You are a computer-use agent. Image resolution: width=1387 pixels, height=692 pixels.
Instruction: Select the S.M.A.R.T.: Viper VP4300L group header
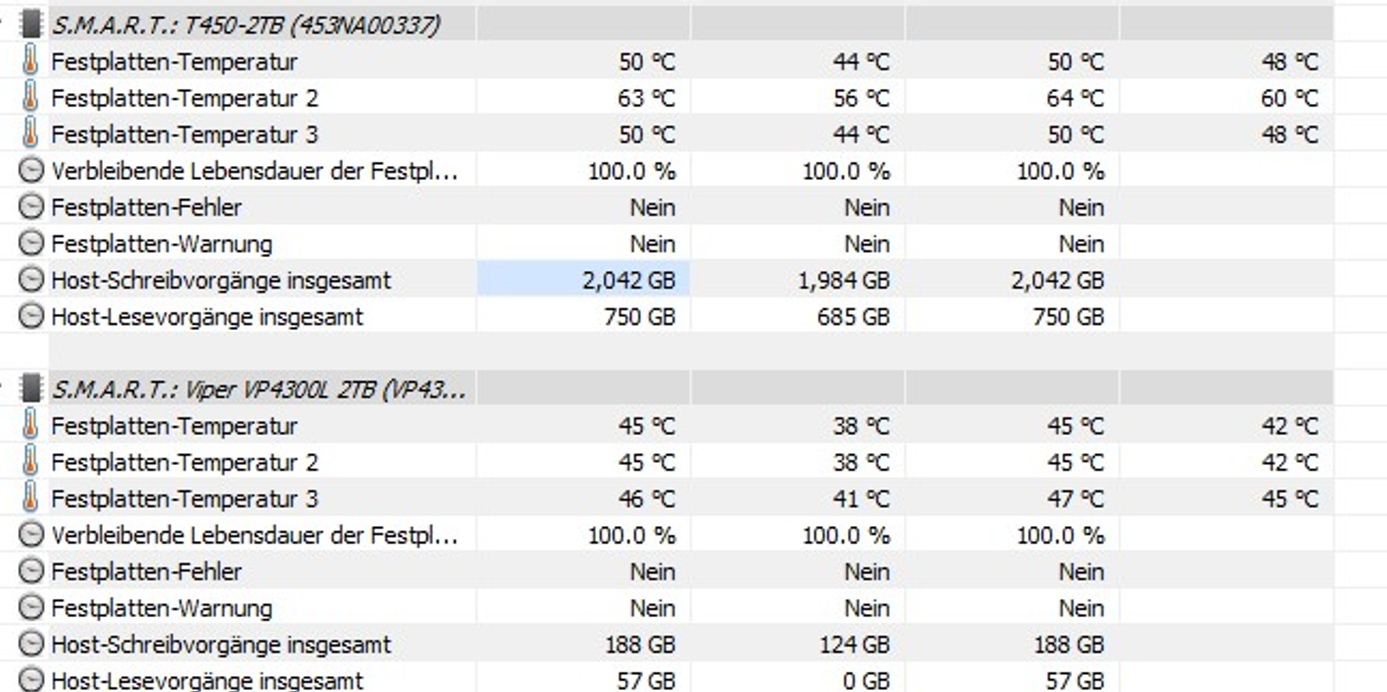point(258,389)
